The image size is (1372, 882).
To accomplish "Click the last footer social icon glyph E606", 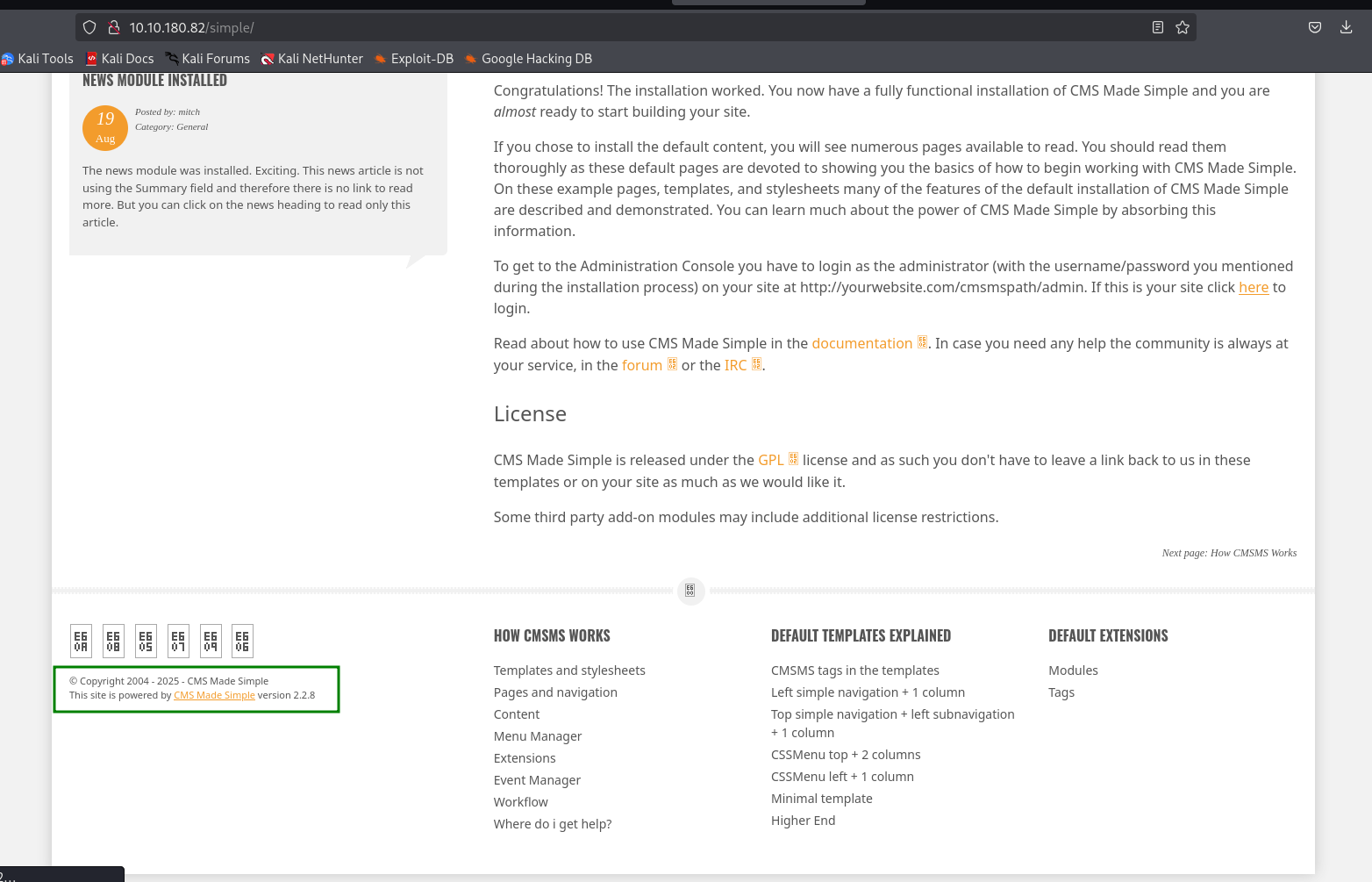I will point(241,641).
